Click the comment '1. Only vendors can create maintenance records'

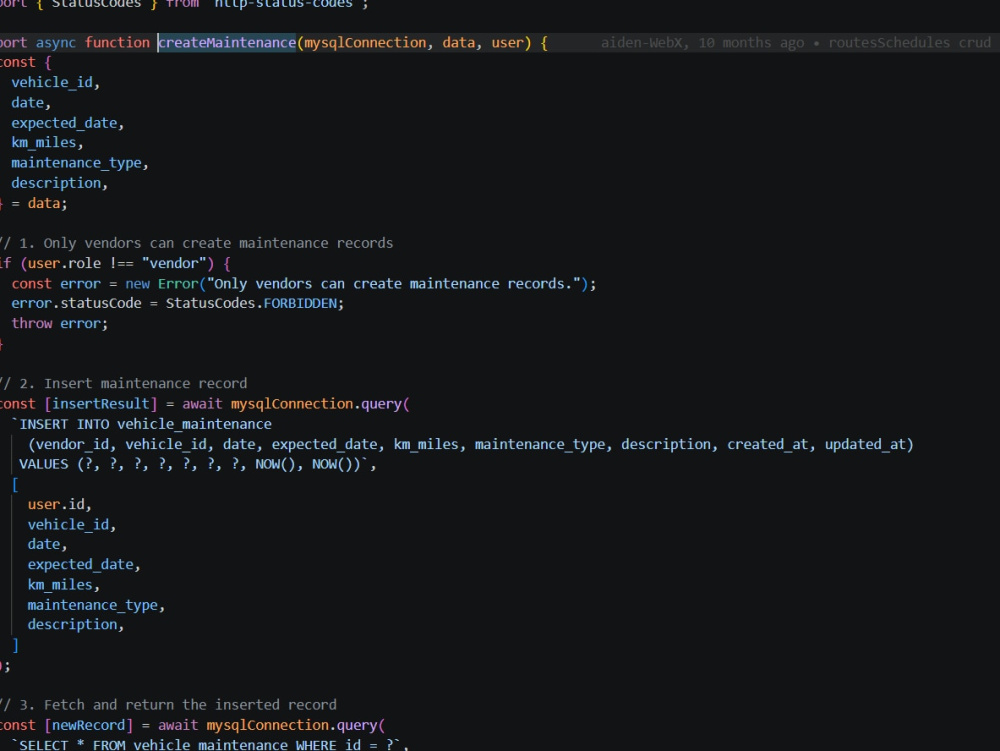click(x=196, y=244)
